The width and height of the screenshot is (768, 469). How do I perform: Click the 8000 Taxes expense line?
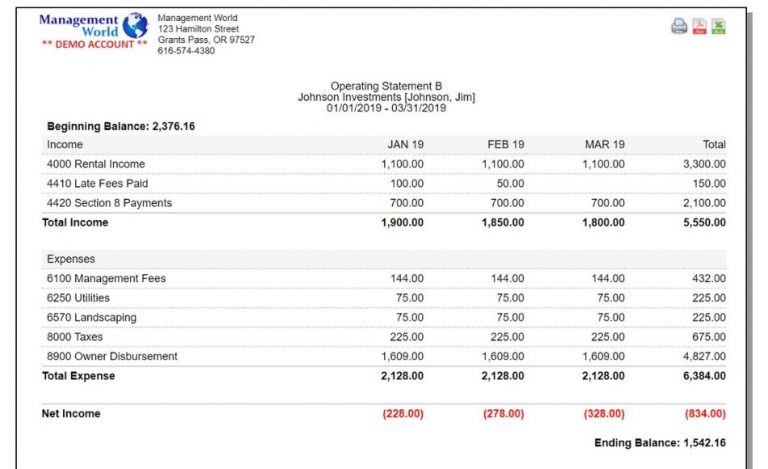click(74, 337)
